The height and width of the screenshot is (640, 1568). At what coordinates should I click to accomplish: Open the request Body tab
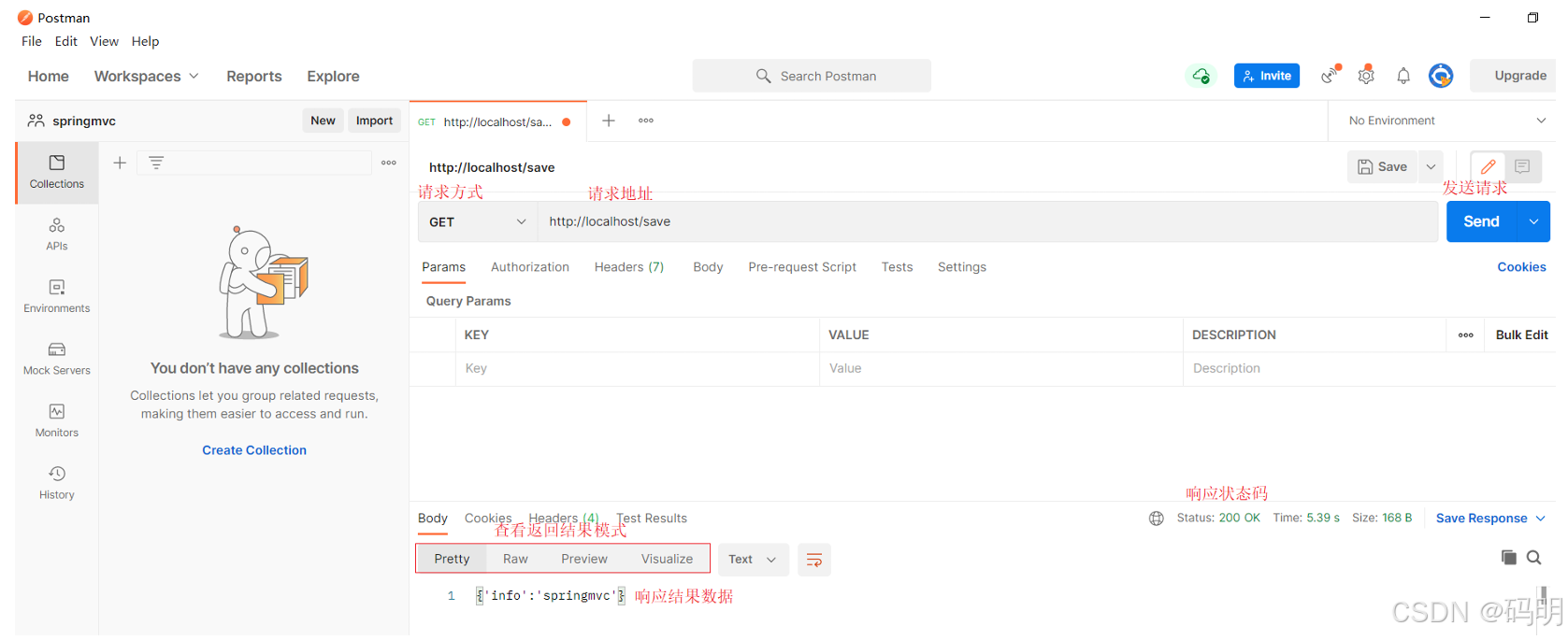pos(708,267)
